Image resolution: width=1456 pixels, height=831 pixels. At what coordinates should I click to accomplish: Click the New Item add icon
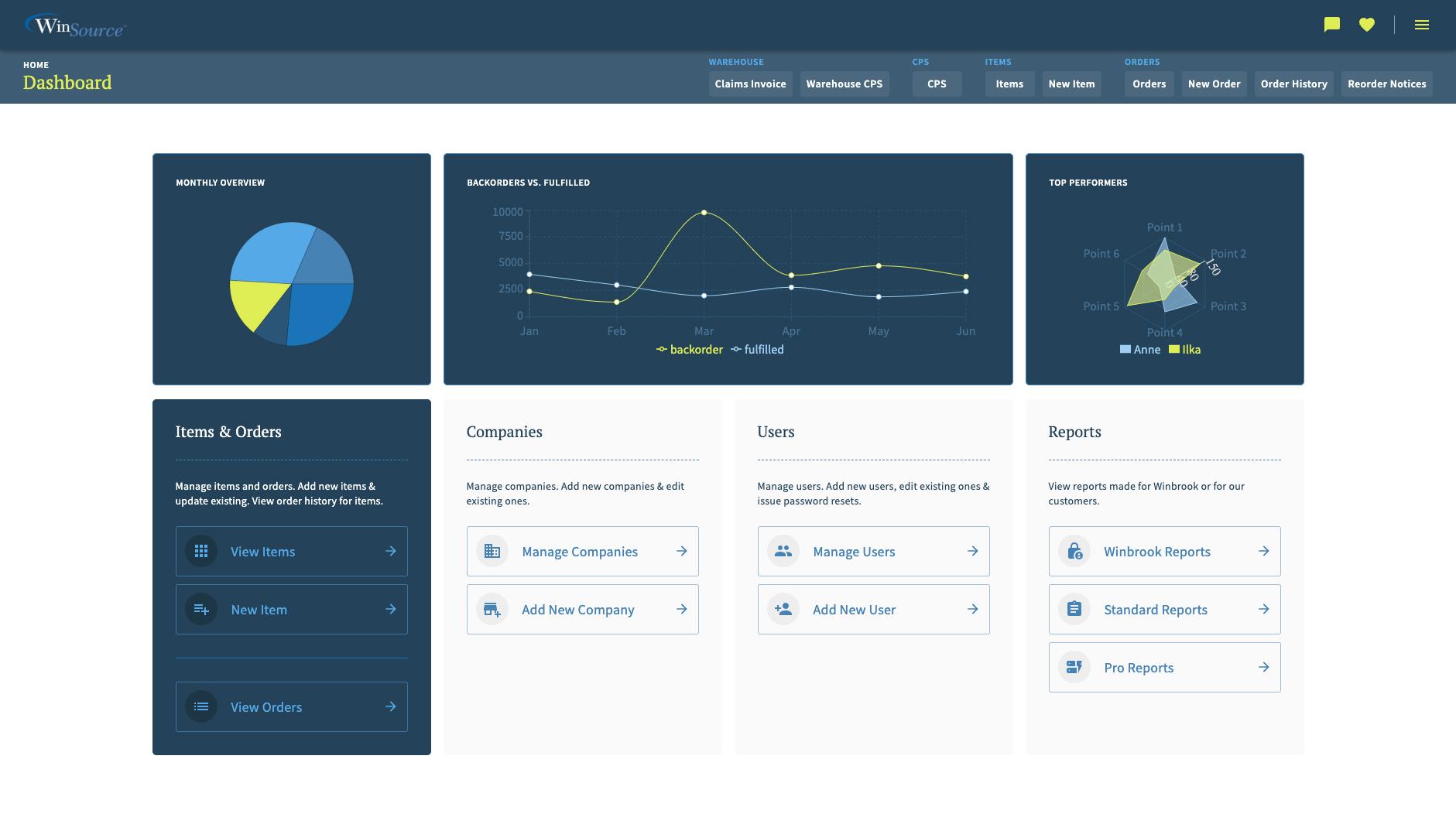coord(201,609)
